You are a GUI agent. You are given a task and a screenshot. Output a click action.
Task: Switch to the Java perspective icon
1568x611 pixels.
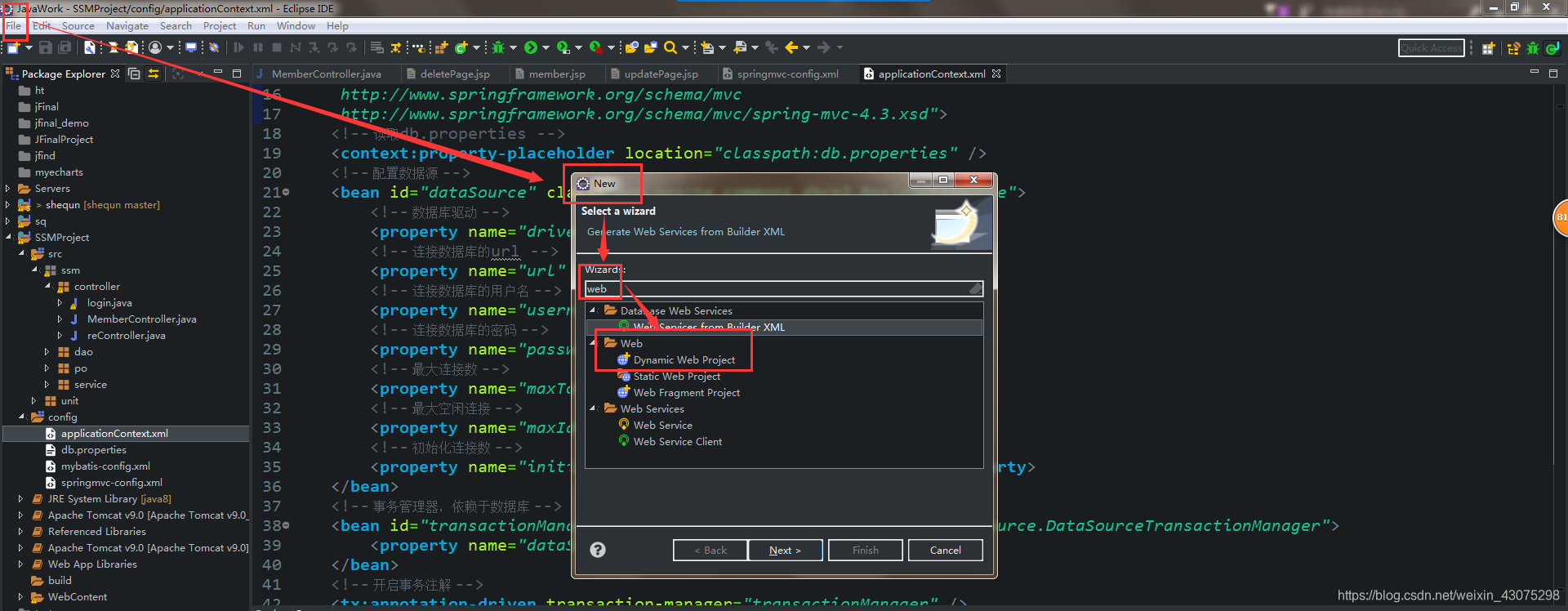click(1552, 48)
